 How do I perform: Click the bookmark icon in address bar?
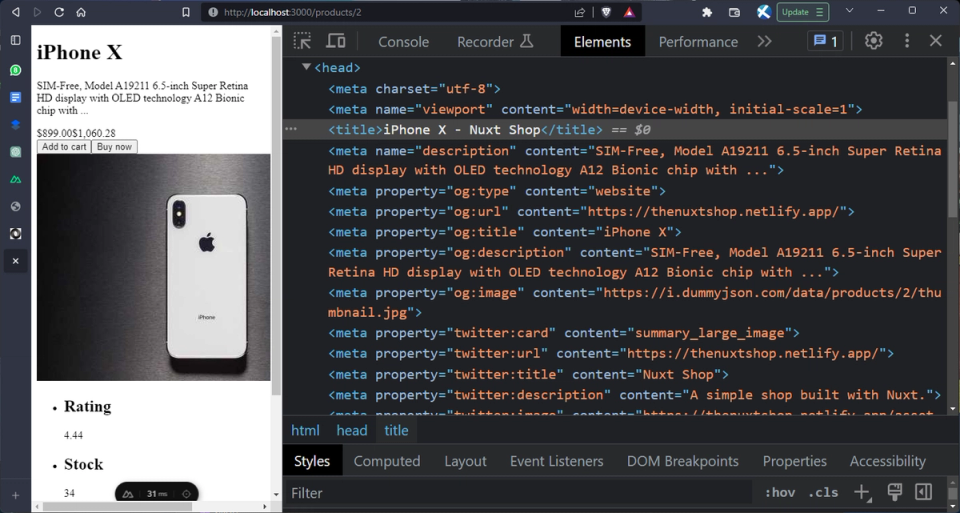point(185,12)
